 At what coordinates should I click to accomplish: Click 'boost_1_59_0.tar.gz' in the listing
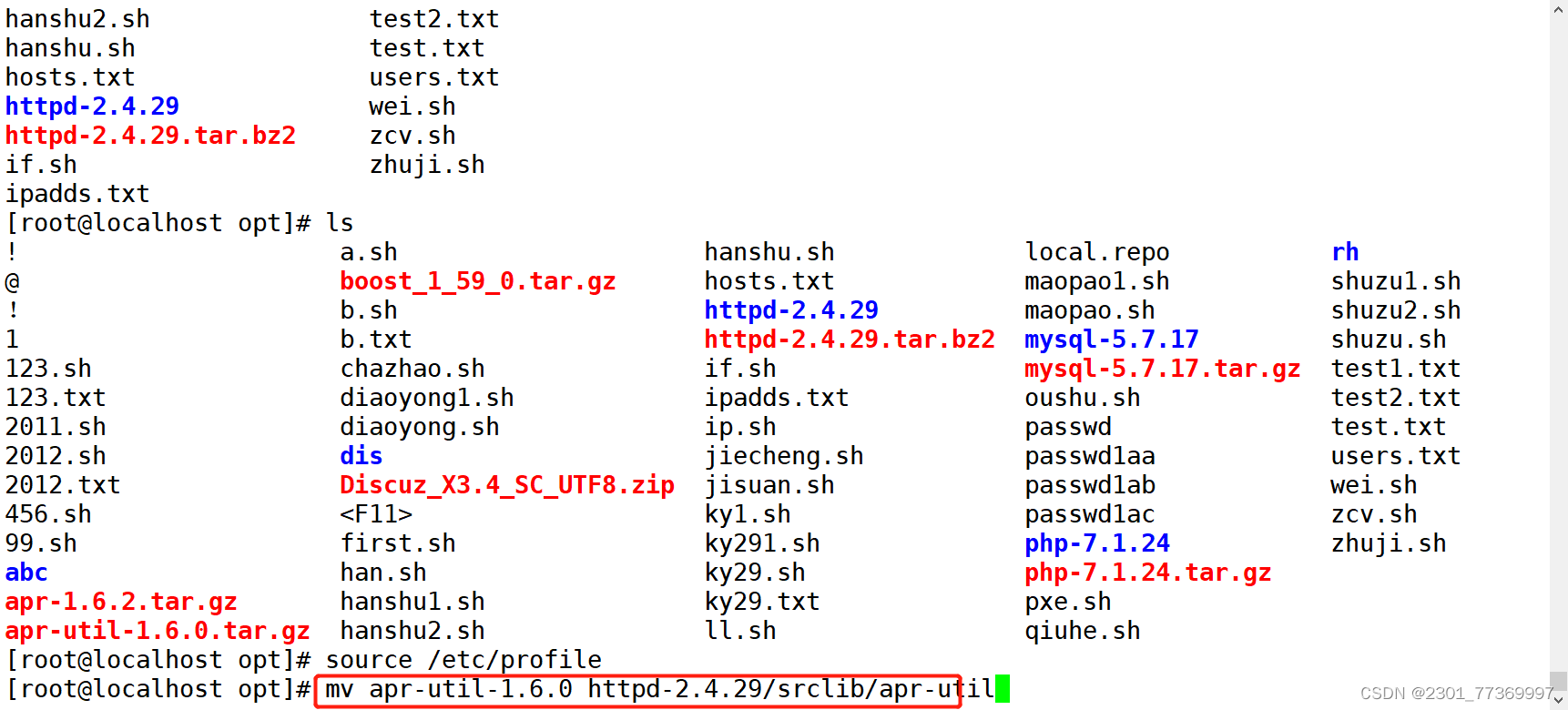(x=478, y=281)
